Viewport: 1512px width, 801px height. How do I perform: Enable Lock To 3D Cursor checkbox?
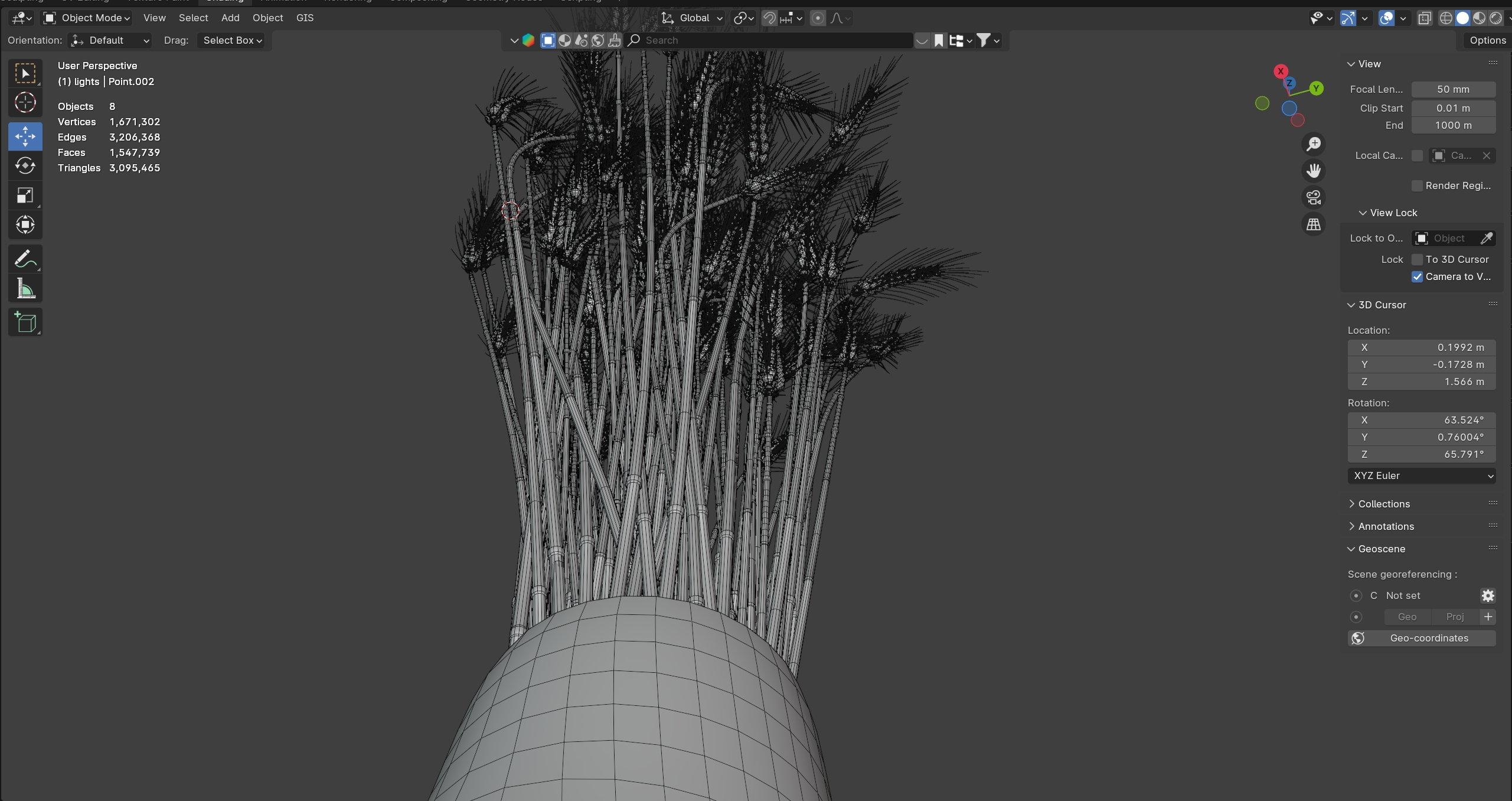point(1417,260)
